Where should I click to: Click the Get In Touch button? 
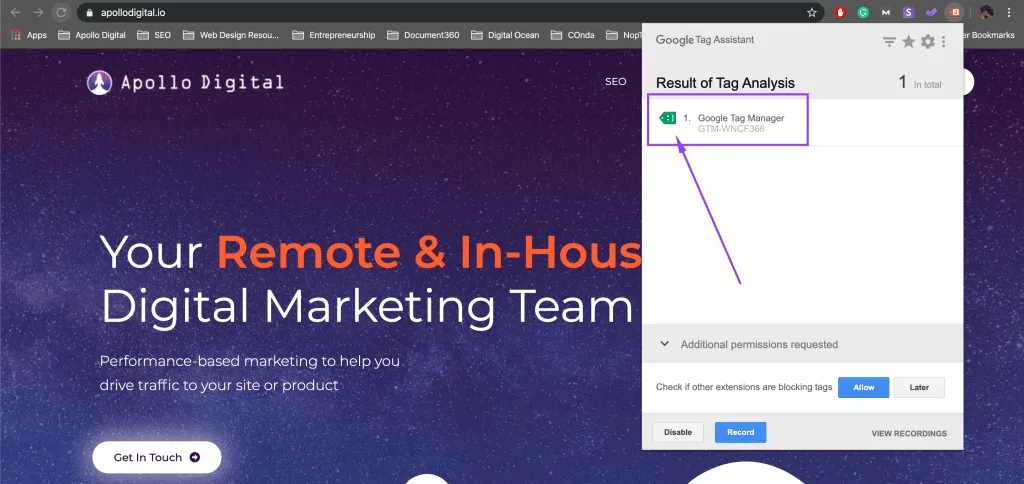[x=157, y=457]
